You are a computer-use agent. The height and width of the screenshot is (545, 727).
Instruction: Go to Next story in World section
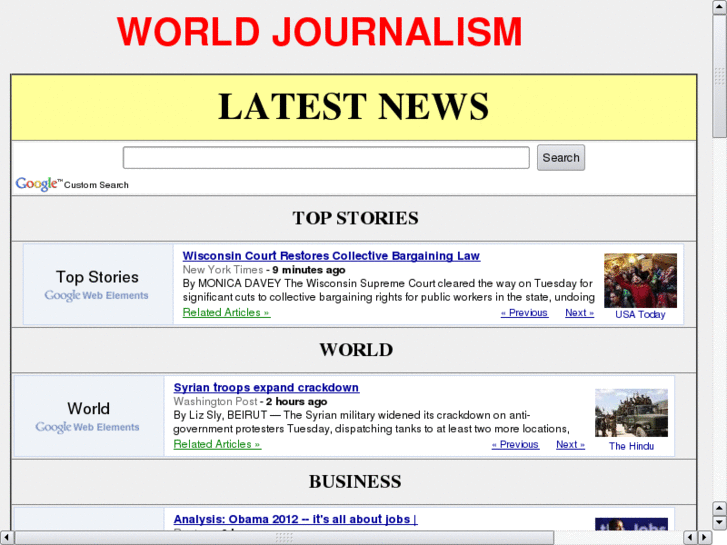570,444
